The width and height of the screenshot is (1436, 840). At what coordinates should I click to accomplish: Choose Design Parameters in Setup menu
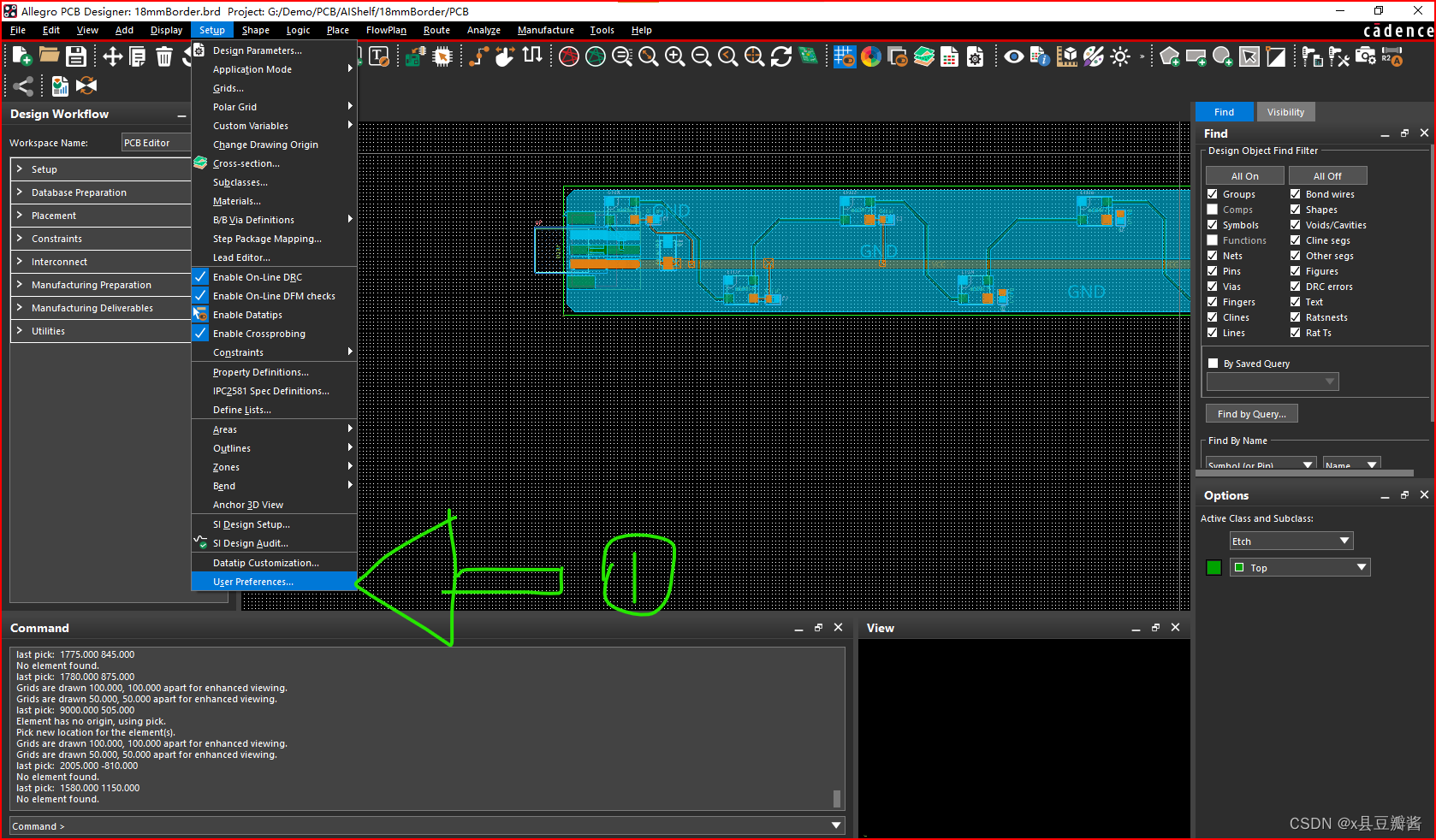274,50
